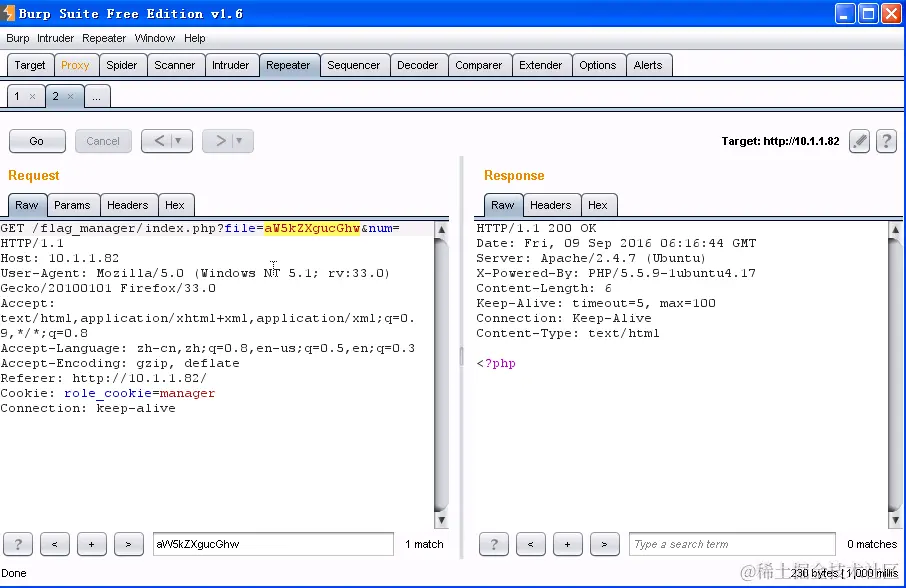Viewport: 906px width, 588px height.
Task: Click the role_cookie manager value in request
Action: pos(187,393)
